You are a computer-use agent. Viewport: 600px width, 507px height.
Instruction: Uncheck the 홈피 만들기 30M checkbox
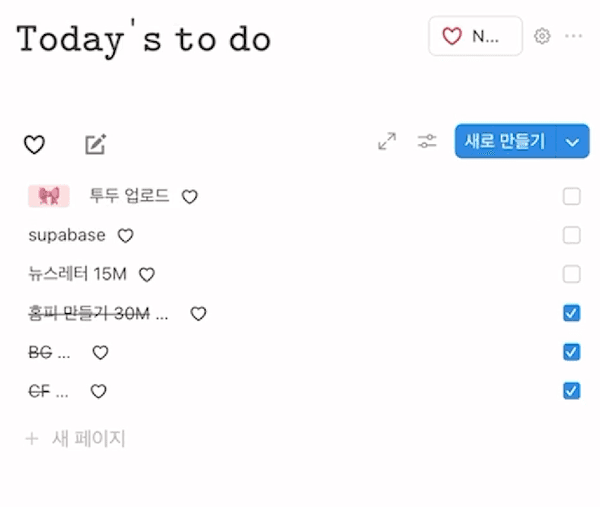coord(571,314)
